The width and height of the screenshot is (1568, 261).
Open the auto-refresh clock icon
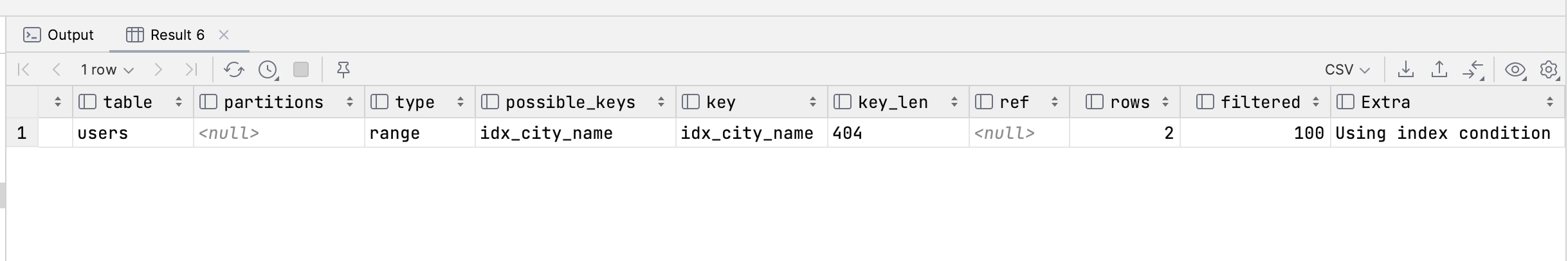(268, 69)
